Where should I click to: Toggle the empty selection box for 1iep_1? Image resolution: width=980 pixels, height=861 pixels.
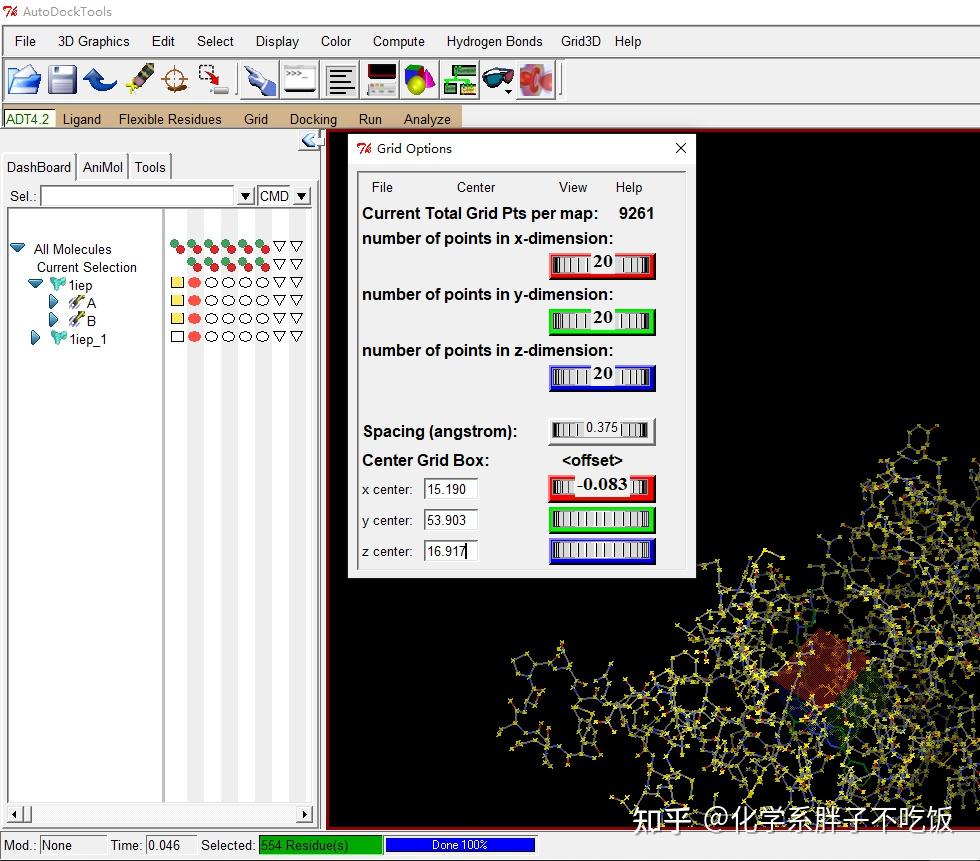click(177, 337)
